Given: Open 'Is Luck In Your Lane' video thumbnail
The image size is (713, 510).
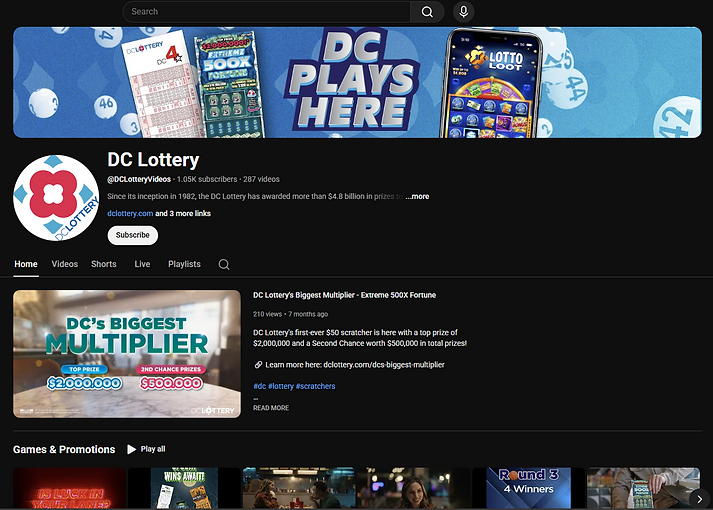Looking at the screenshot, I should [70, 488].
